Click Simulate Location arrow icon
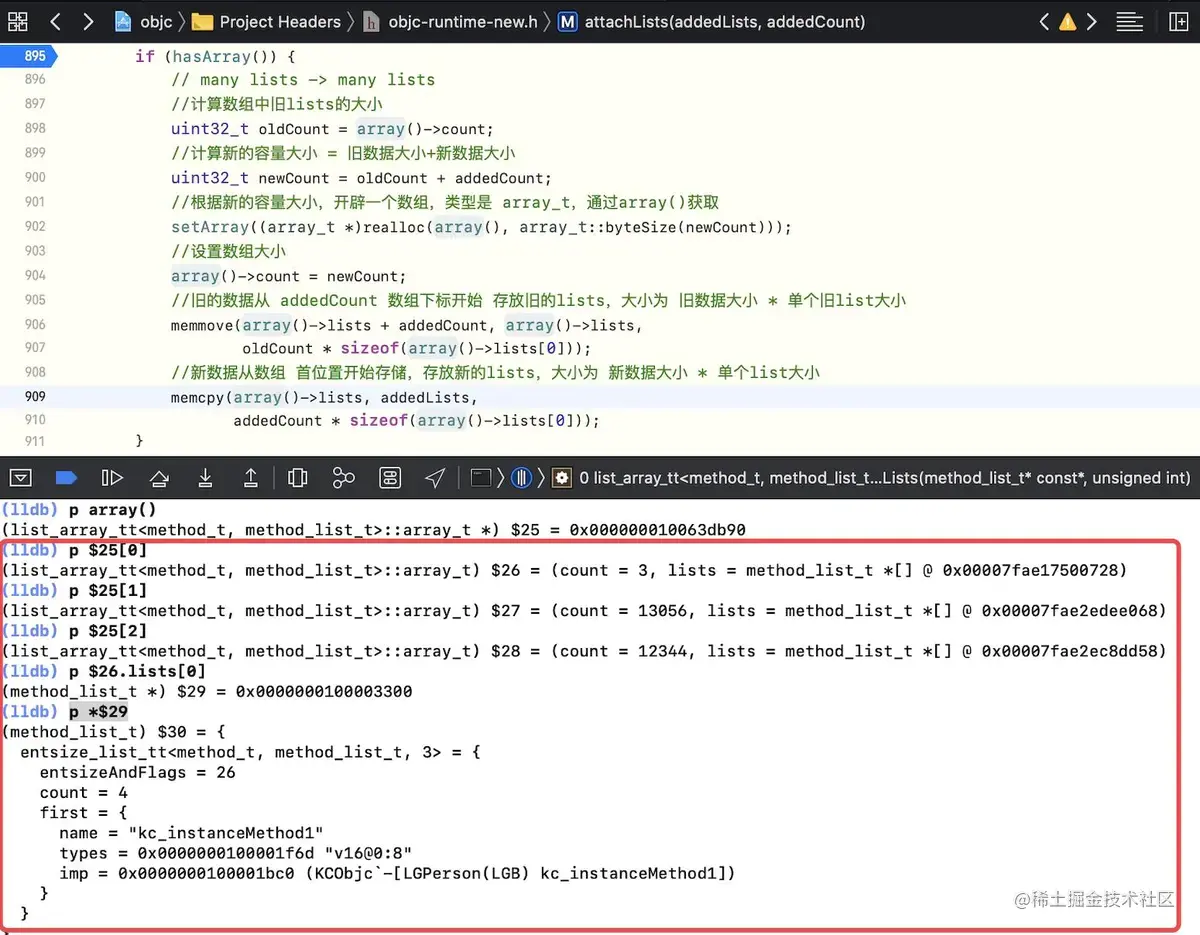The width and height of the screenshot is (1200, 935). [435, 478]
